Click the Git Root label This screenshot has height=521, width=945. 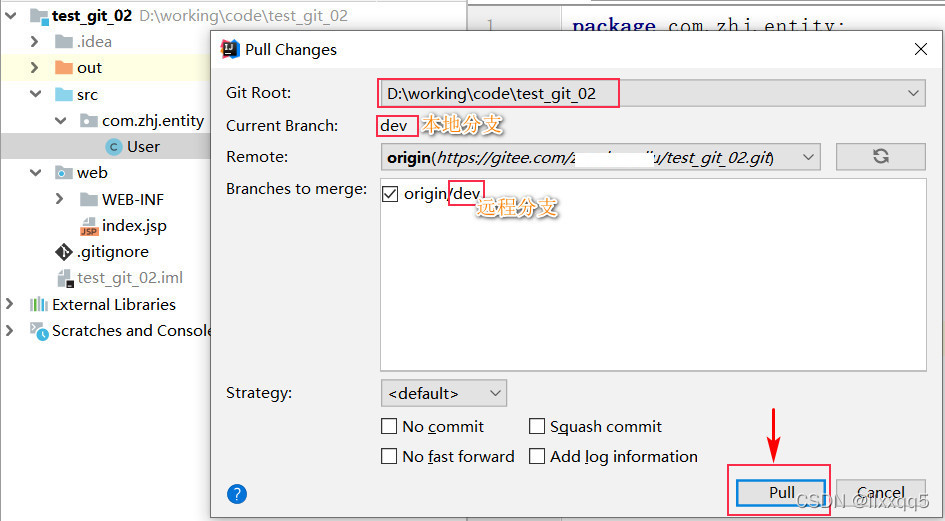click(259, 93)
